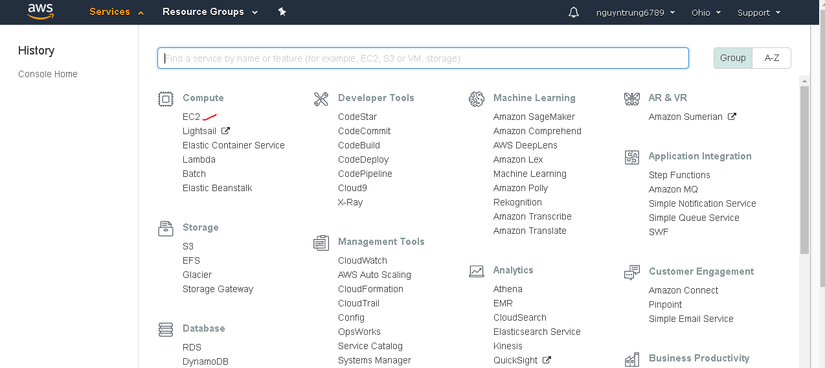Open Amazon SageMaker
The image size is (825, 368).
tap(534, 117)
